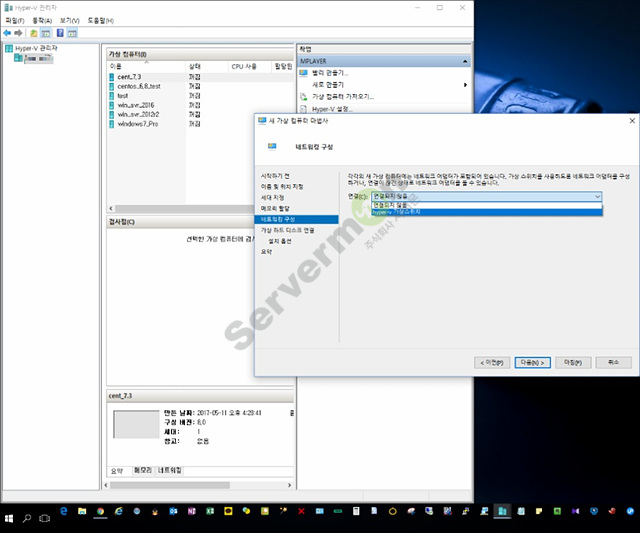640x533 pixels.
Task: Open OneNote from the taskbar
Action: pyautogui.click(x=192, y=511)
